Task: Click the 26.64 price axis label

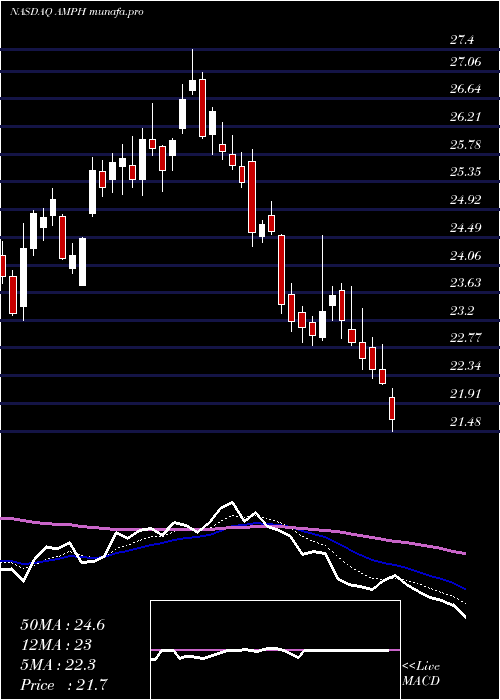Action: (x=465, y=89)
